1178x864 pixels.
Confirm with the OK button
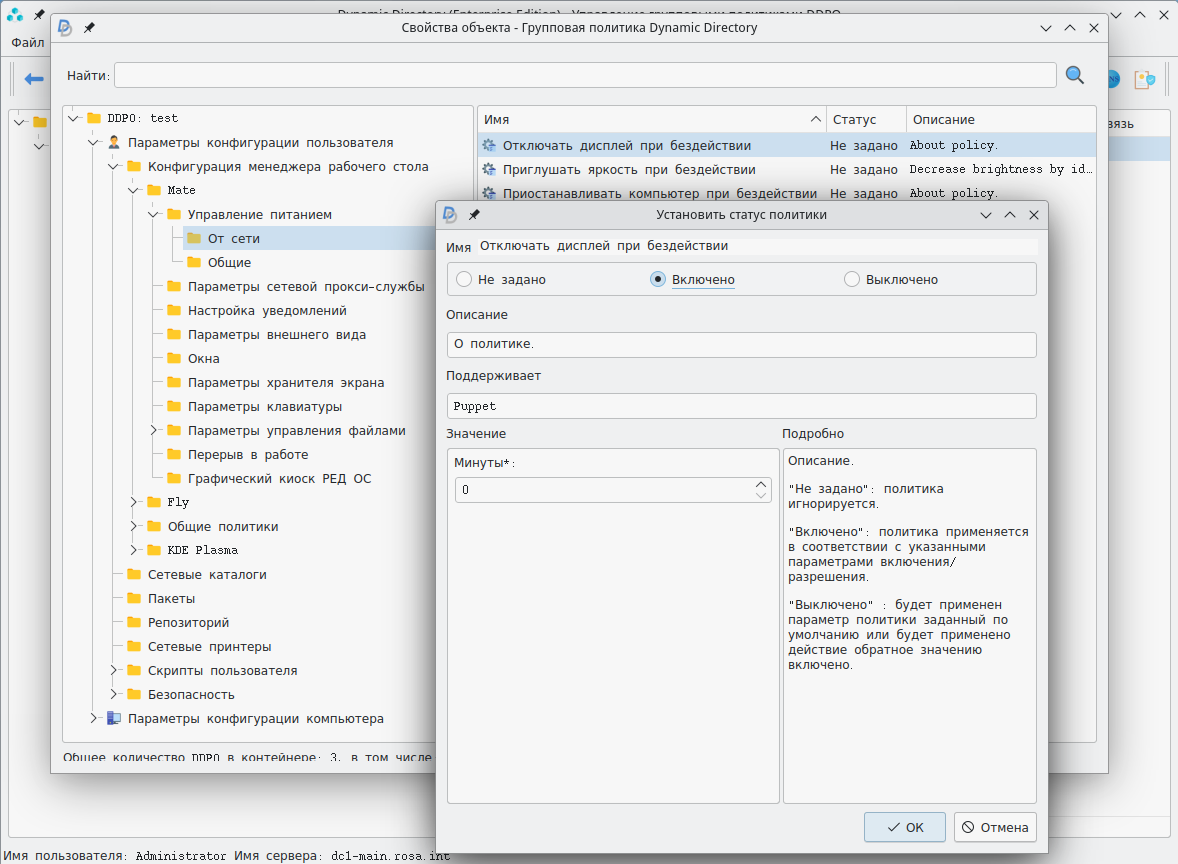[x=905, y=827]
